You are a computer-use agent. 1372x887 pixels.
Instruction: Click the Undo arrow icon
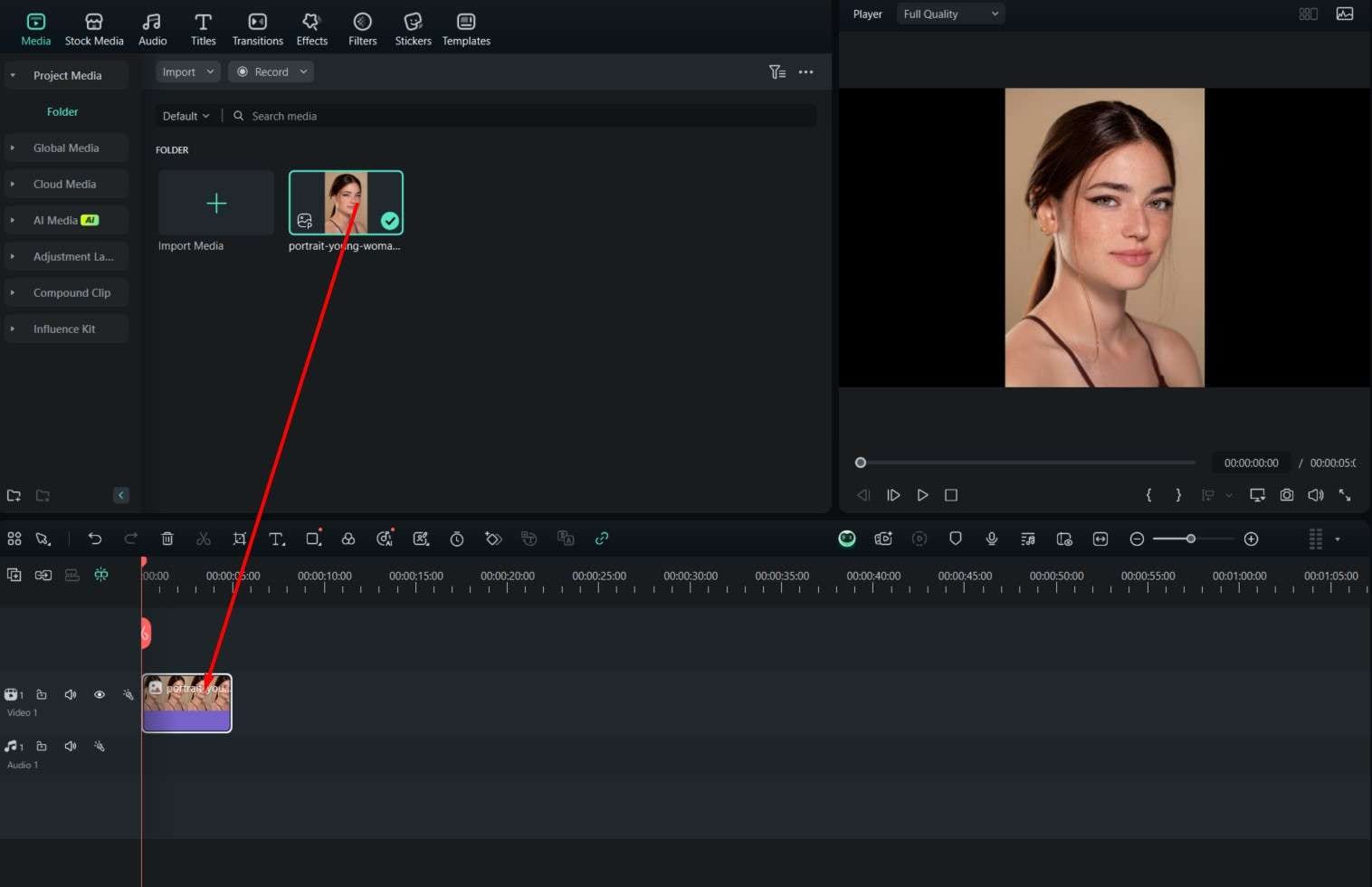[x=95, y=539]
